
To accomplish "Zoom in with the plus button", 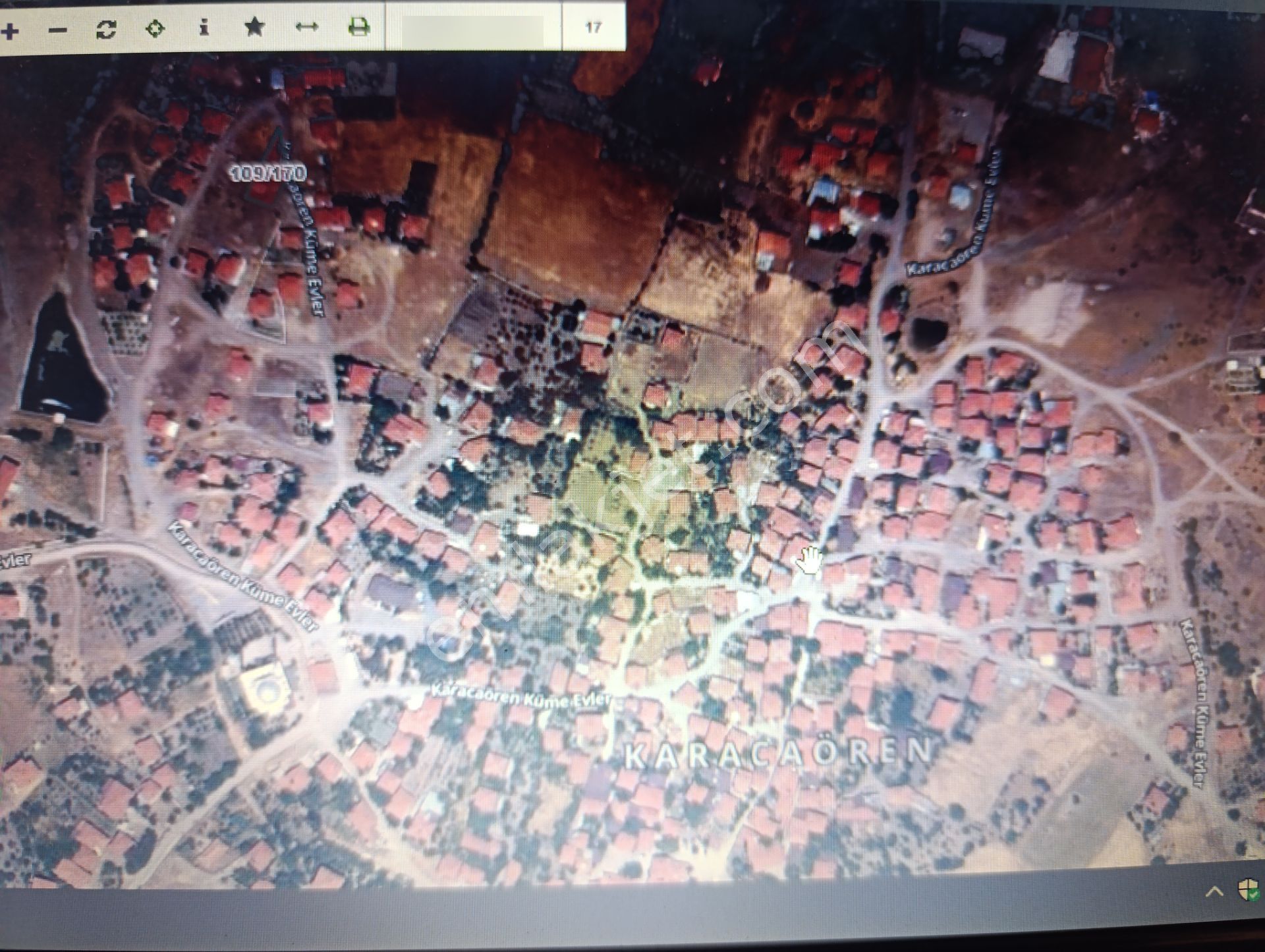I will click(x=11, y=30).
